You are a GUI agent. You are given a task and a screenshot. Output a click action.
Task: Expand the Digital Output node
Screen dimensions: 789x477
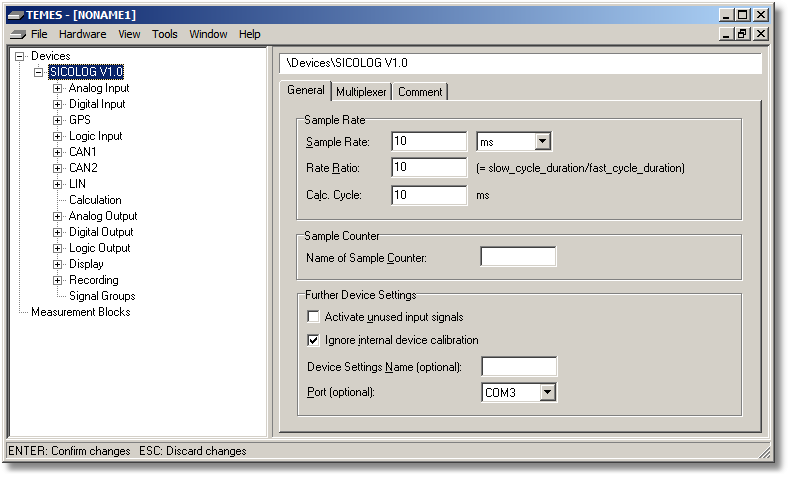click(58, 232)
